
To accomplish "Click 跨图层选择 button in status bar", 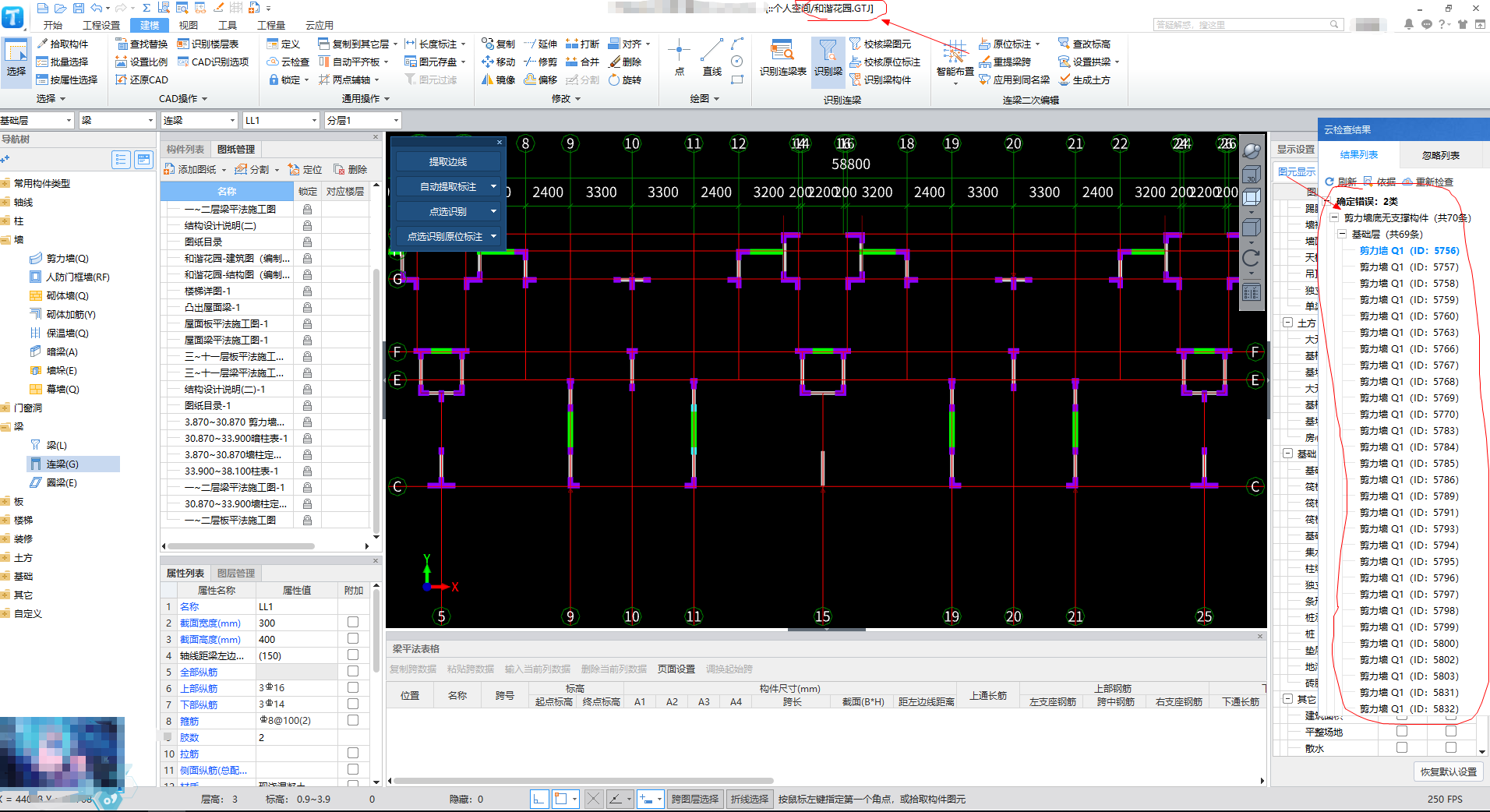I will [x=695, y=799].
